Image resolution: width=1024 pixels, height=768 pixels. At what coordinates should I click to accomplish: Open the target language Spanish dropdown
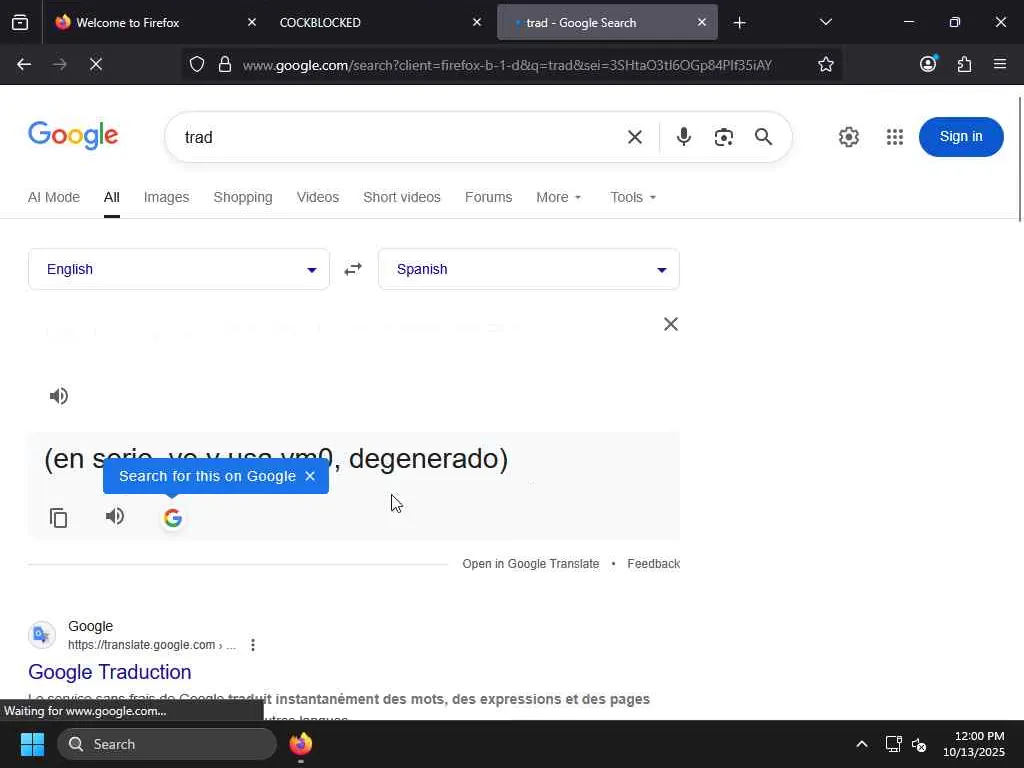529,269
